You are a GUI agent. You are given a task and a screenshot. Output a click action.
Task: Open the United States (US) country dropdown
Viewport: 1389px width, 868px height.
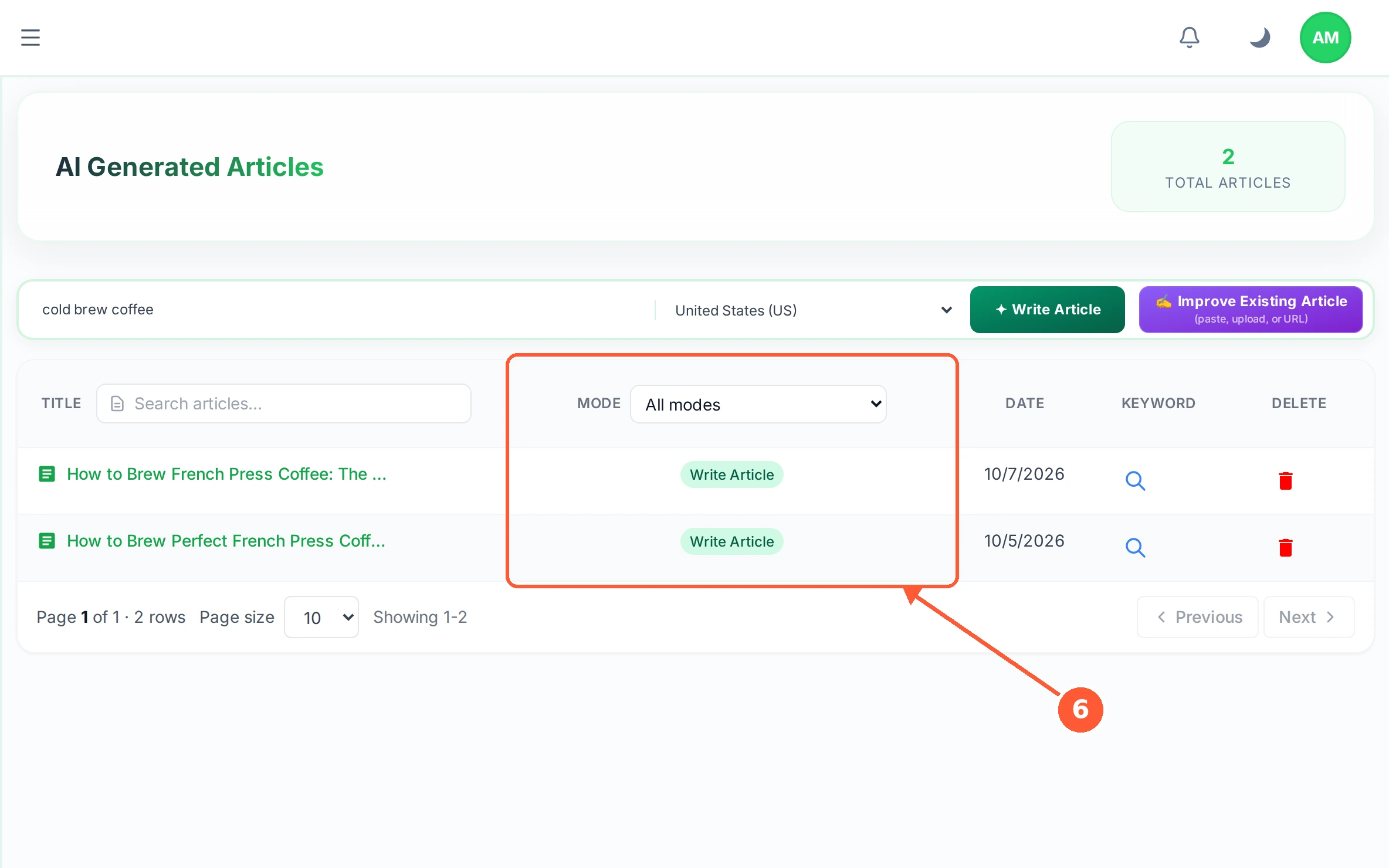click(812, 310)
